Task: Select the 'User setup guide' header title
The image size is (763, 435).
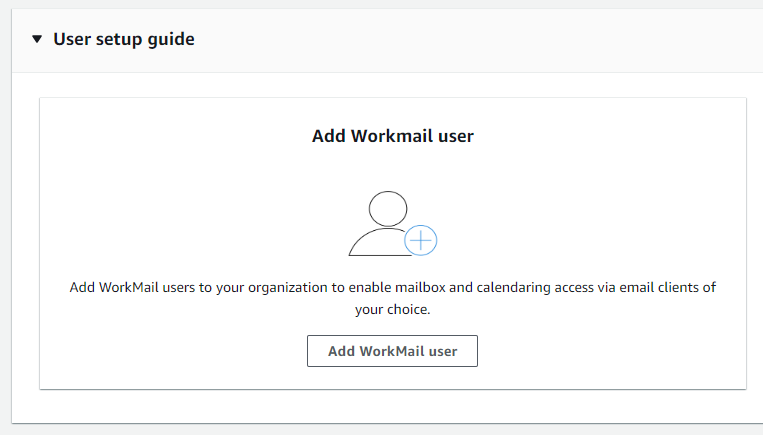Action: coord(123,40)
